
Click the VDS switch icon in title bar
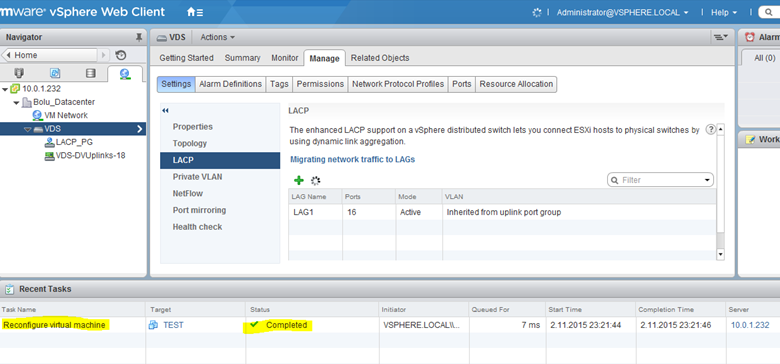tap(161, 37)
